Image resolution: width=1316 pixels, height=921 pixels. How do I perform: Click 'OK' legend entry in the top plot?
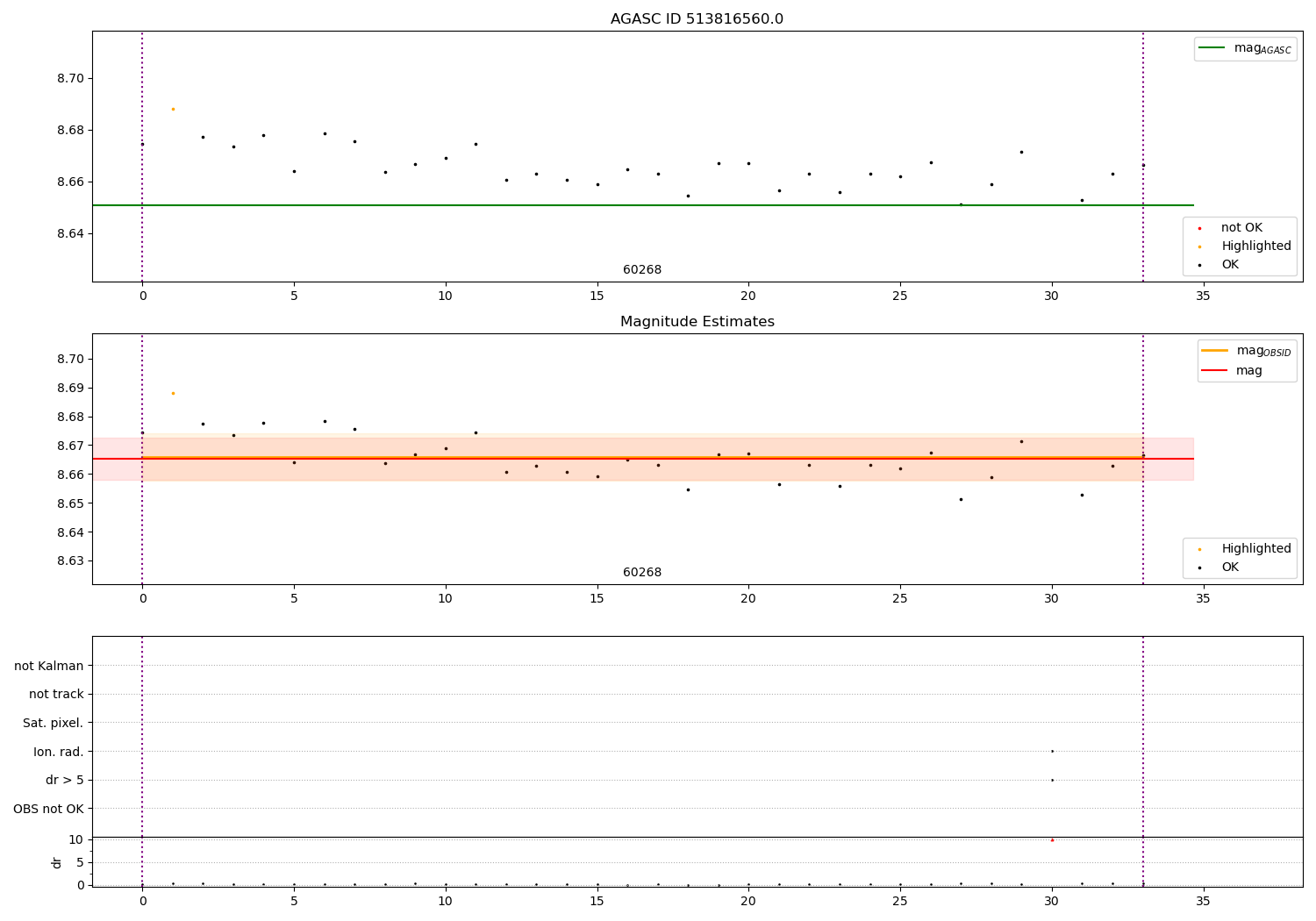(x=1219, y=265)
